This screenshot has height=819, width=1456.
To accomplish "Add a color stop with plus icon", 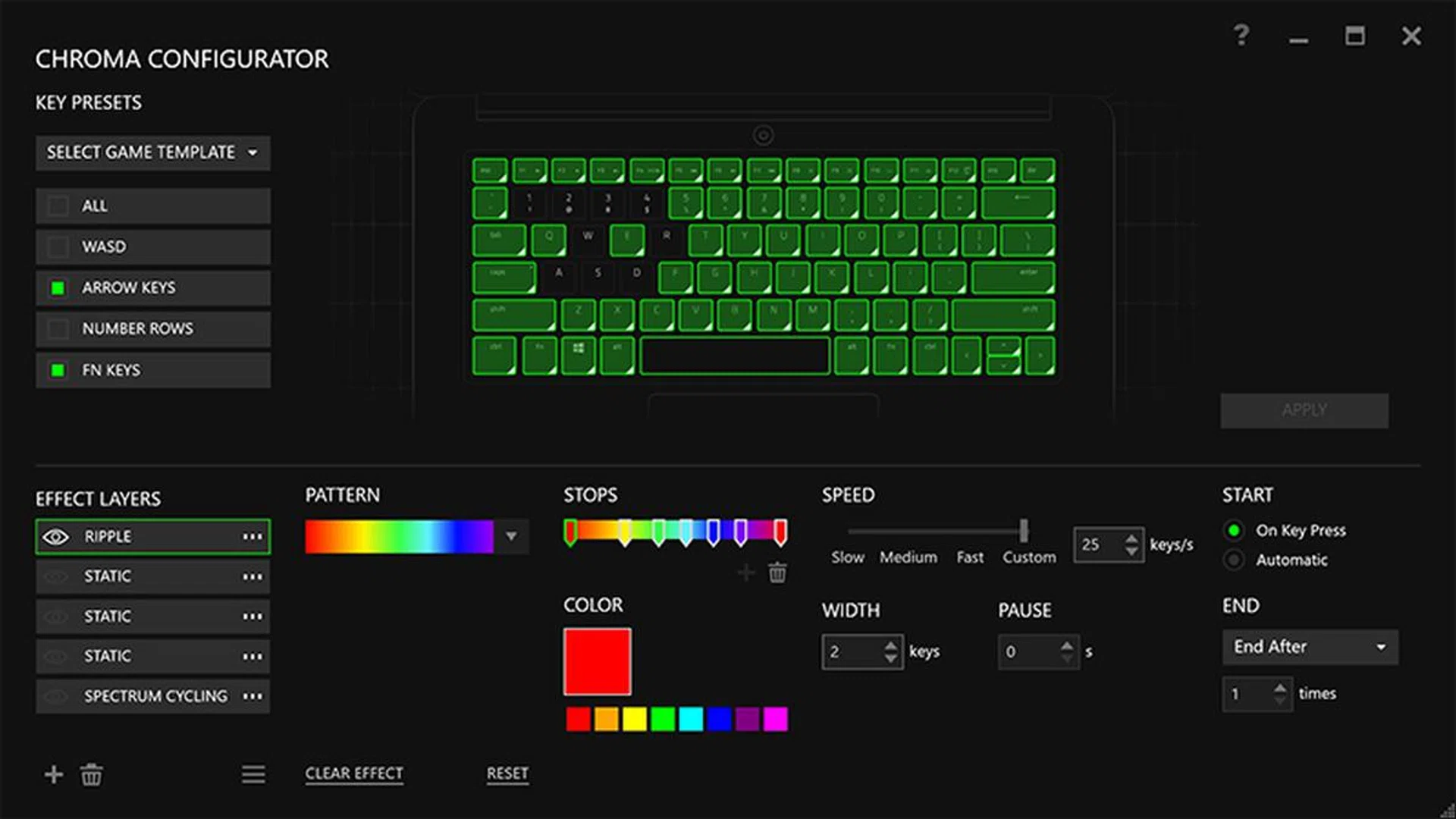I will (746, 573).
